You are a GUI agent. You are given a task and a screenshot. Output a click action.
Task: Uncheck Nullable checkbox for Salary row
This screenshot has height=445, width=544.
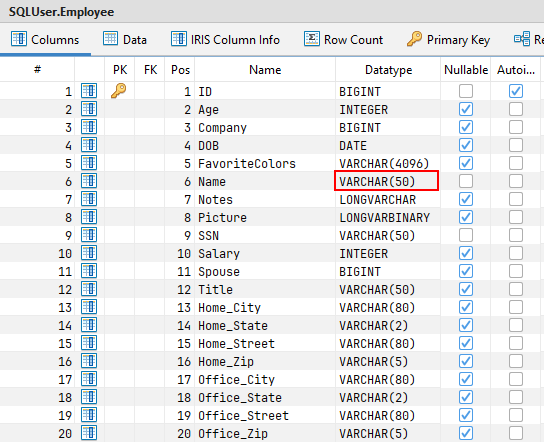tap(466, 253)
